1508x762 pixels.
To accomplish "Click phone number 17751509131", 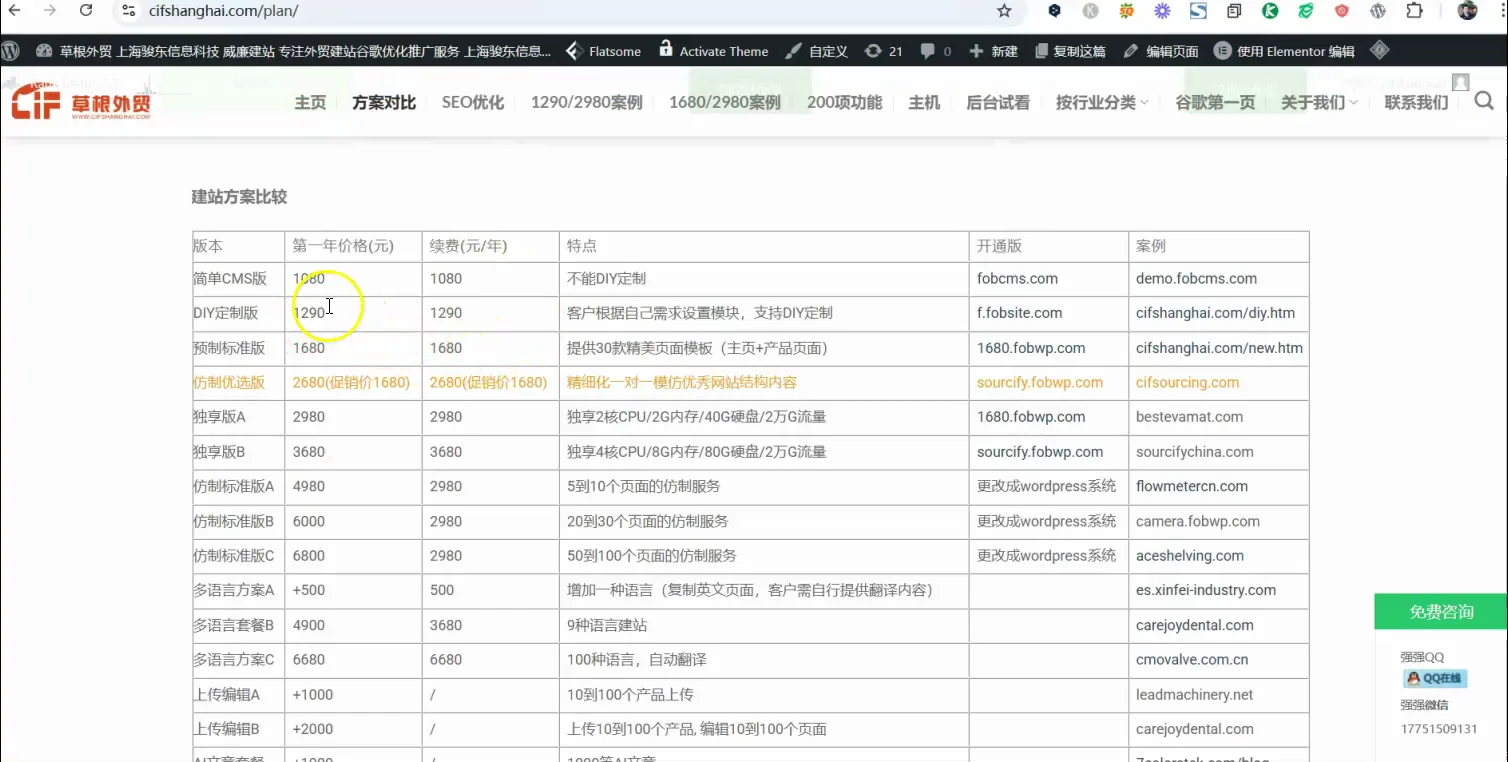I will point(1439,728).
